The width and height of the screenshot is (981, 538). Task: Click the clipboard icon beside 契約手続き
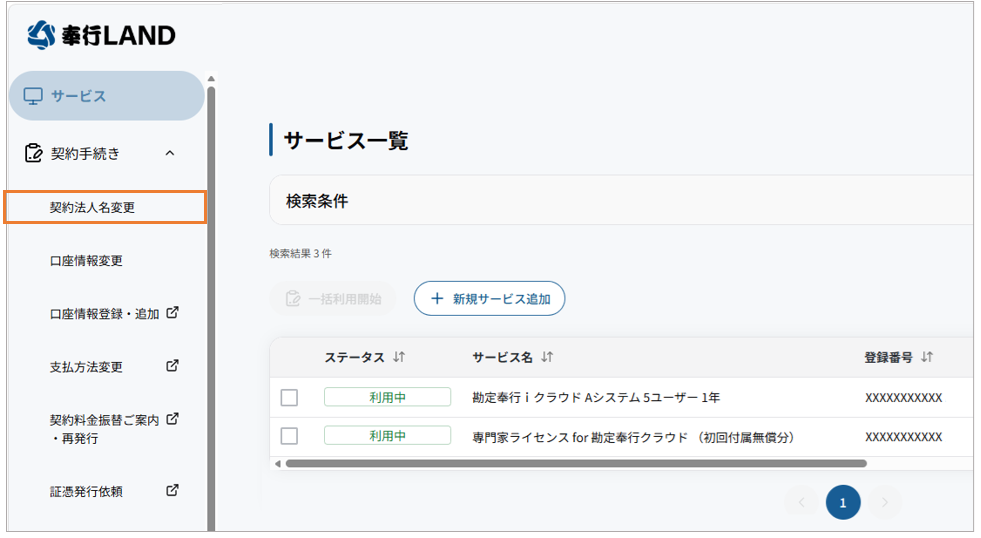pyautogui.click(x=33, y=153)
